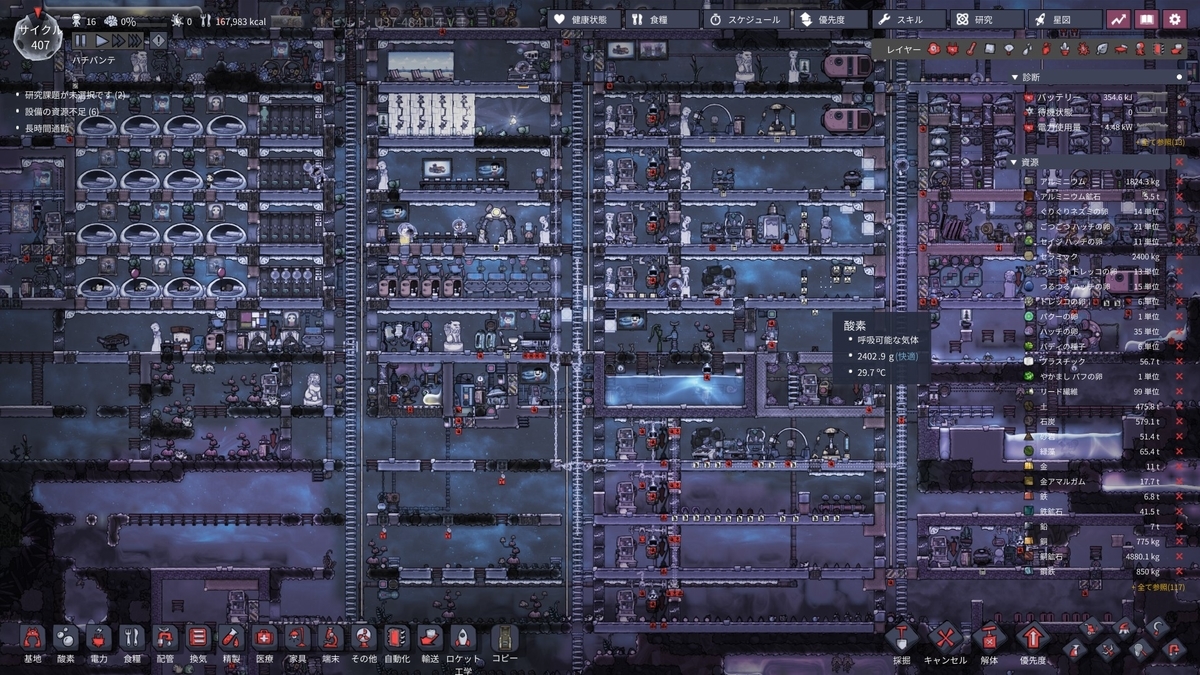
Task: Open the 健康状態 vitals menu
Action: click(x=584, y=19)
